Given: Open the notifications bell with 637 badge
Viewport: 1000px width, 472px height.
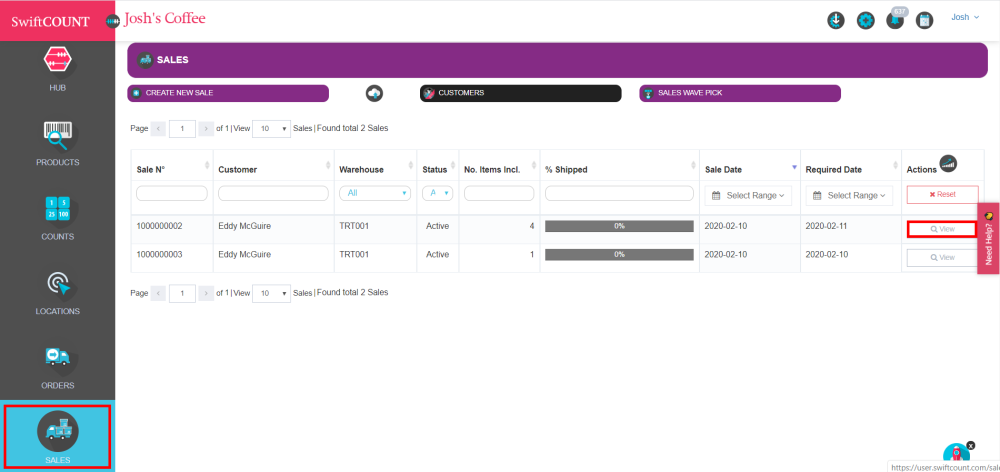Looking at the screenshot, I should [896, 19].
